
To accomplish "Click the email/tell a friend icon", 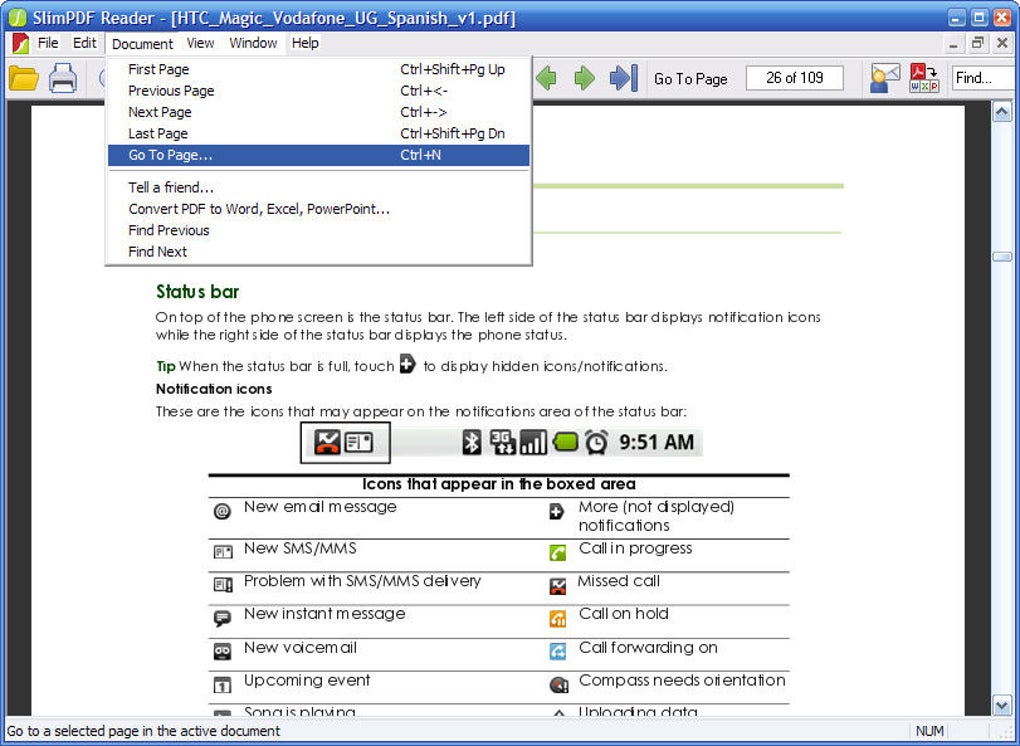I will (x=885, y=78).
